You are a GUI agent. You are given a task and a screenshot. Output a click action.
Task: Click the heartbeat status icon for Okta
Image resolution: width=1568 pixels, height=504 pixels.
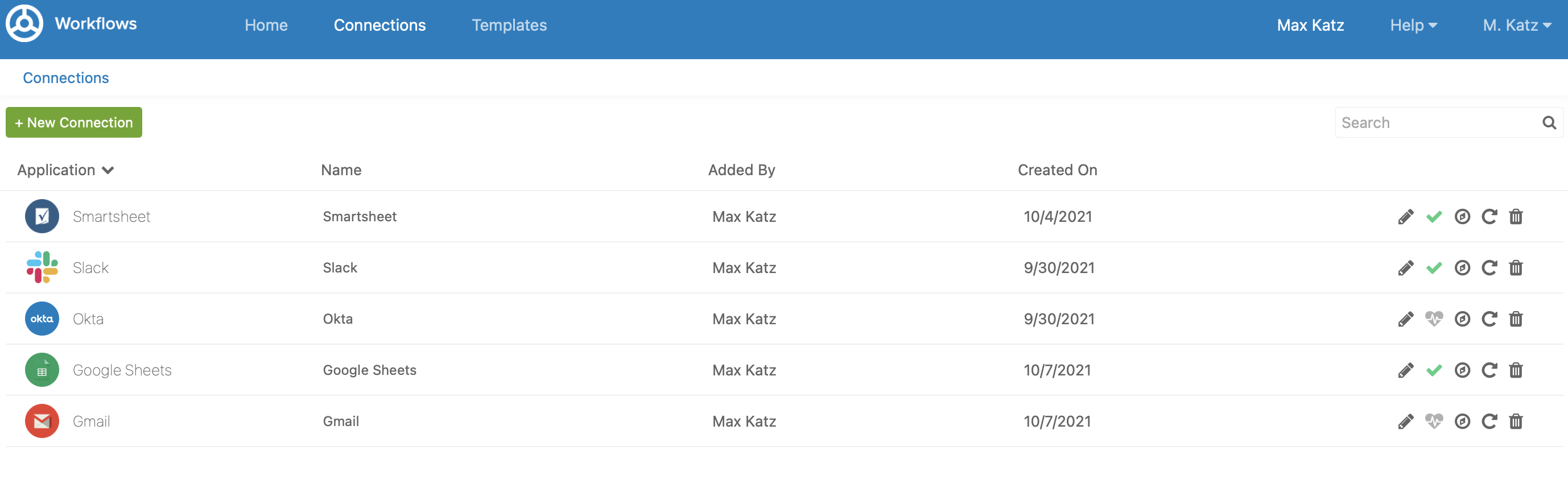1434,319
